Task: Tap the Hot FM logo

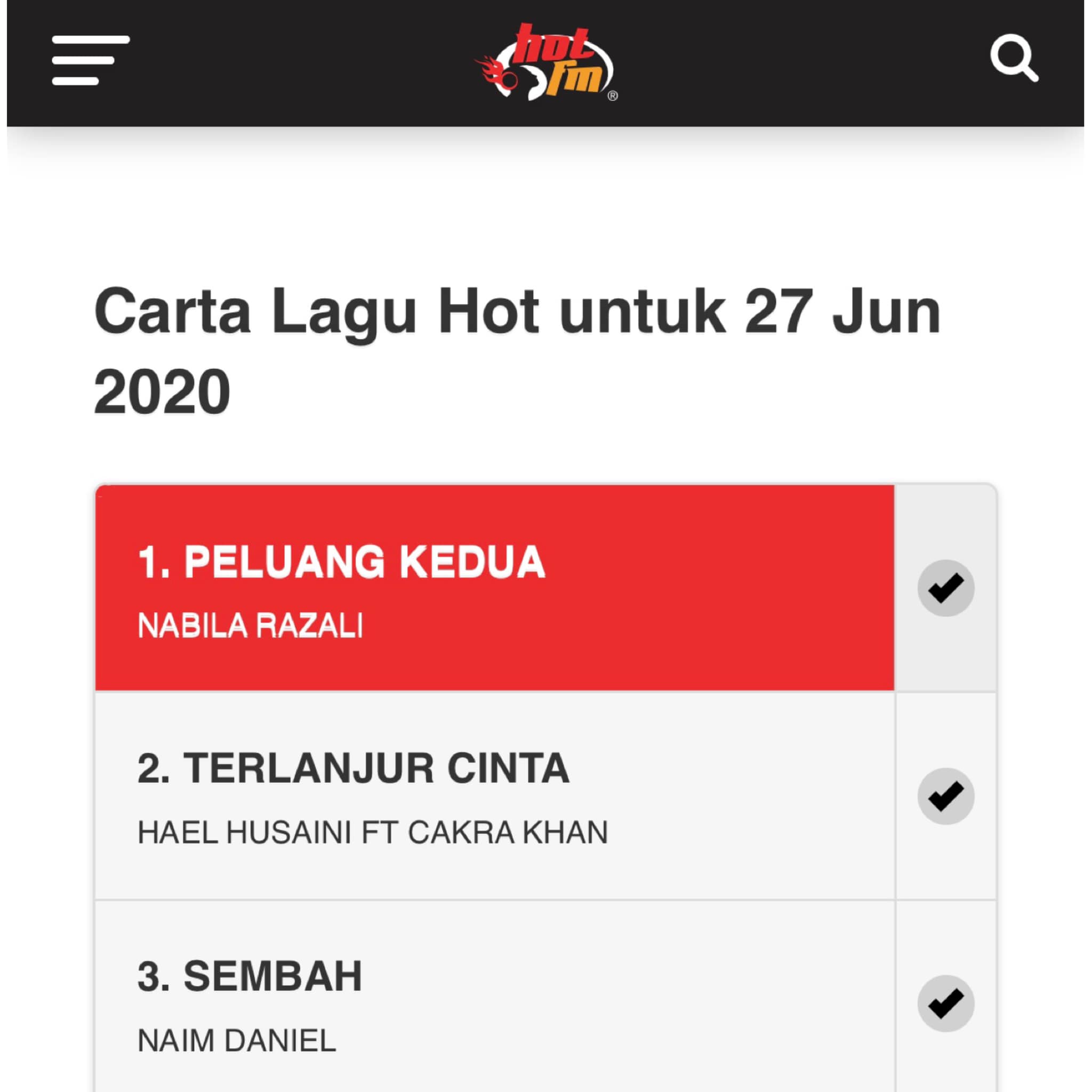Action: coord(546,62)
